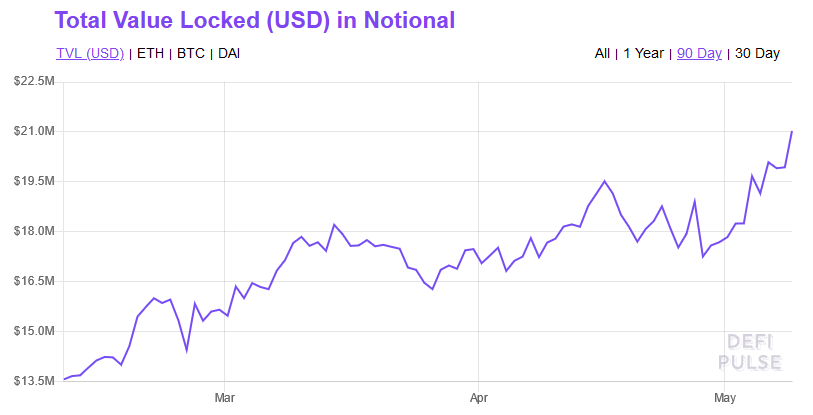Image resolution: width=813 pixels, height=415 pixels.
Task: Click the Mar x-axis label
Action: [x=224, y=397]
